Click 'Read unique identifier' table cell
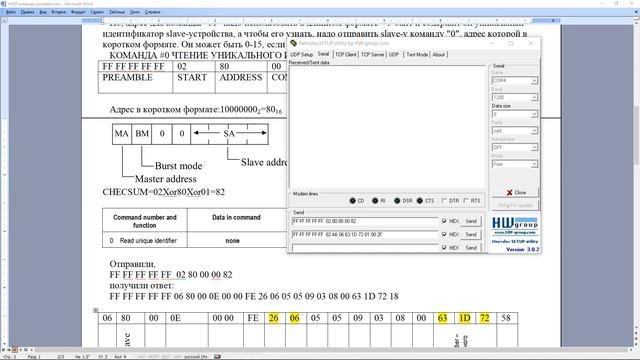This screenshot has width=640, height=360. (144, 240)
